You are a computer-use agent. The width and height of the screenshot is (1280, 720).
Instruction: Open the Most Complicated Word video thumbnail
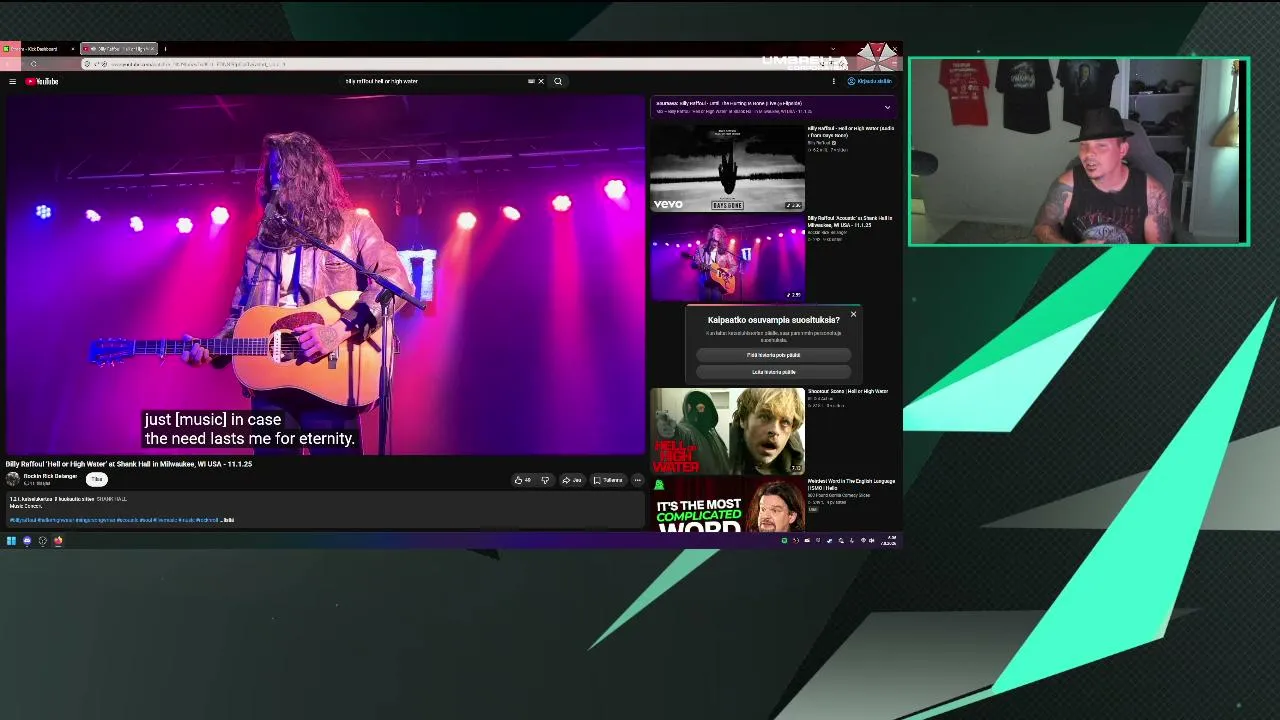click(x=727, y=504)
